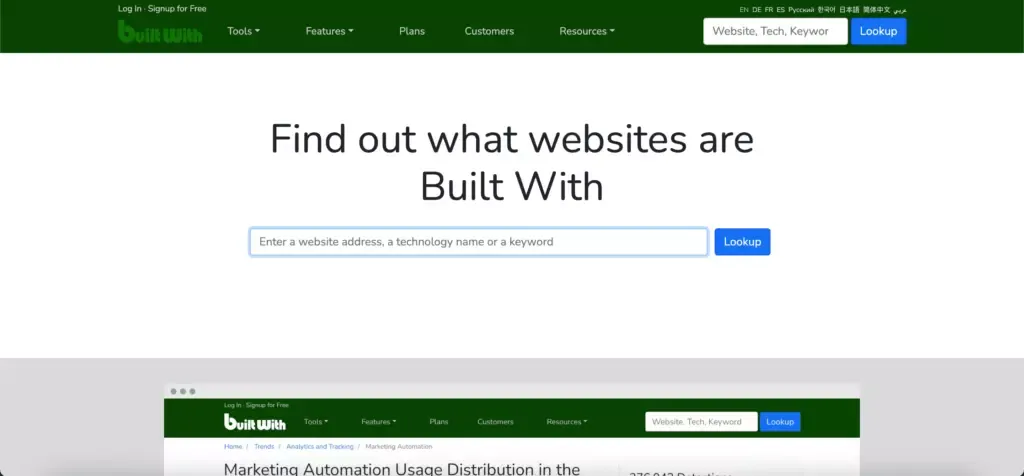Open the Tools dropdown menu
The image size is (1024, 476).
point(243,31)
